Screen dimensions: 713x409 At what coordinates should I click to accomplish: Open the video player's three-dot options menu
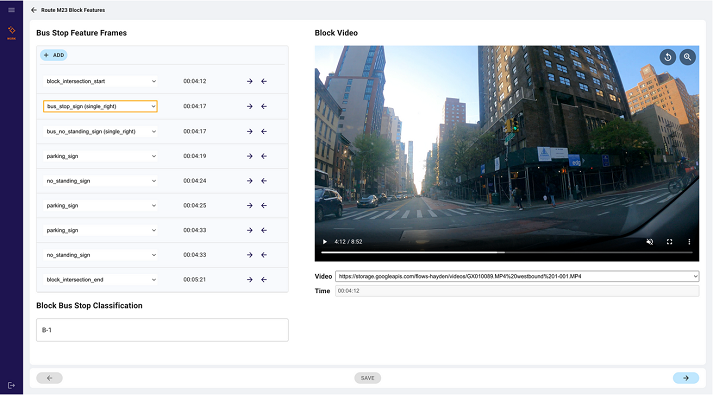[688, 242]
